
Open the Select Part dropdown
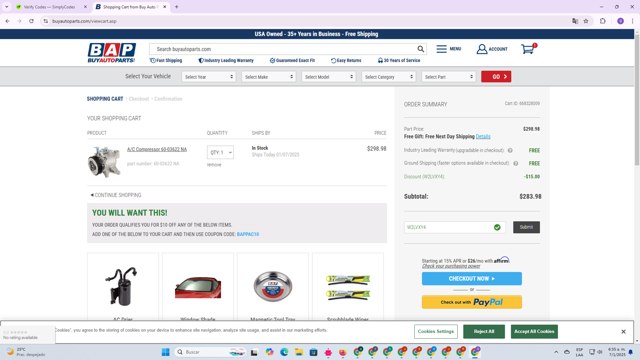pos(449,77)
